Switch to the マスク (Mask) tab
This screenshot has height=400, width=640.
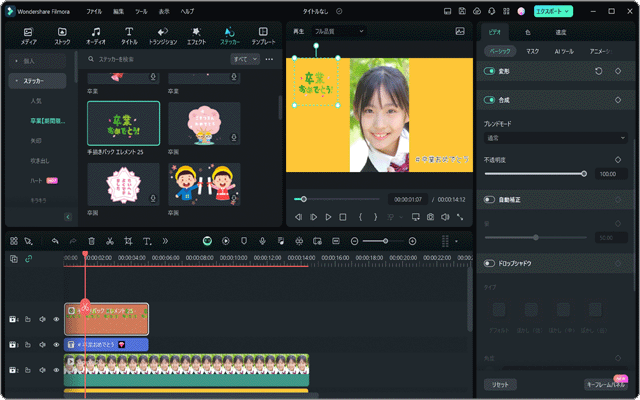pos(533,50)
